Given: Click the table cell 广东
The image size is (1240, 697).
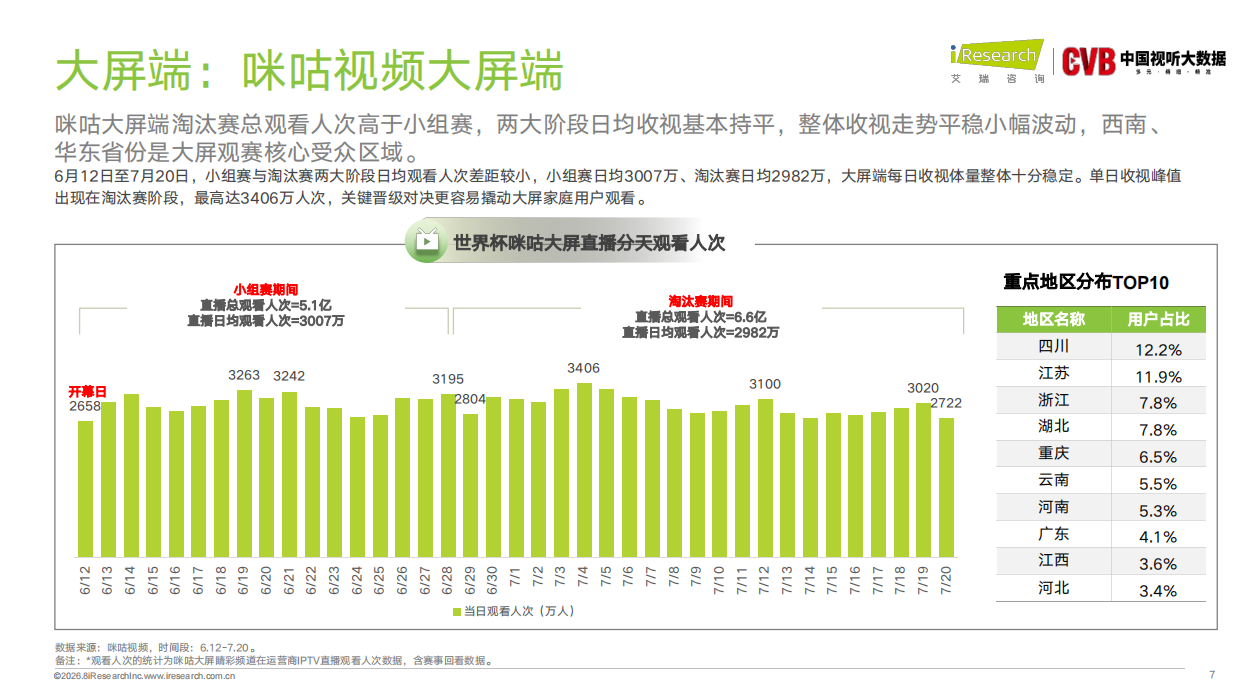Looking at the screenshot, I should pyautogui.click(x=1053, y=534).
